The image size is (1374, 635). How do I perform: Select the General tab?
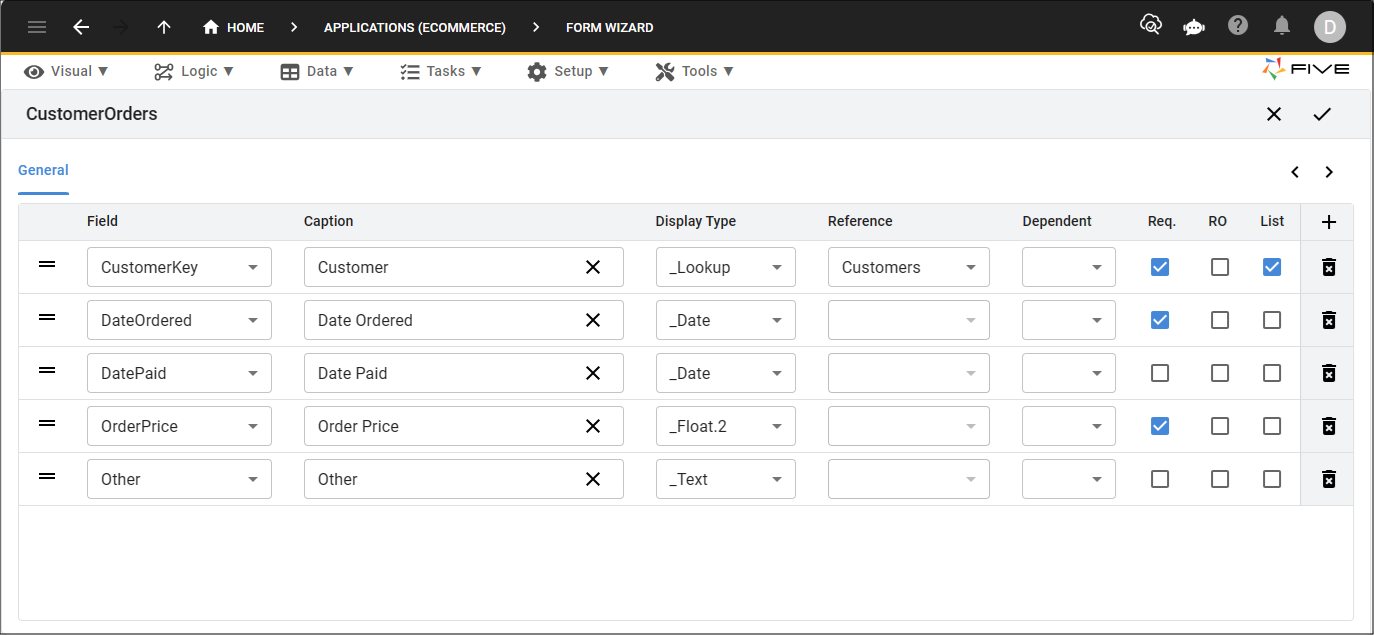(x=43, y=170)
